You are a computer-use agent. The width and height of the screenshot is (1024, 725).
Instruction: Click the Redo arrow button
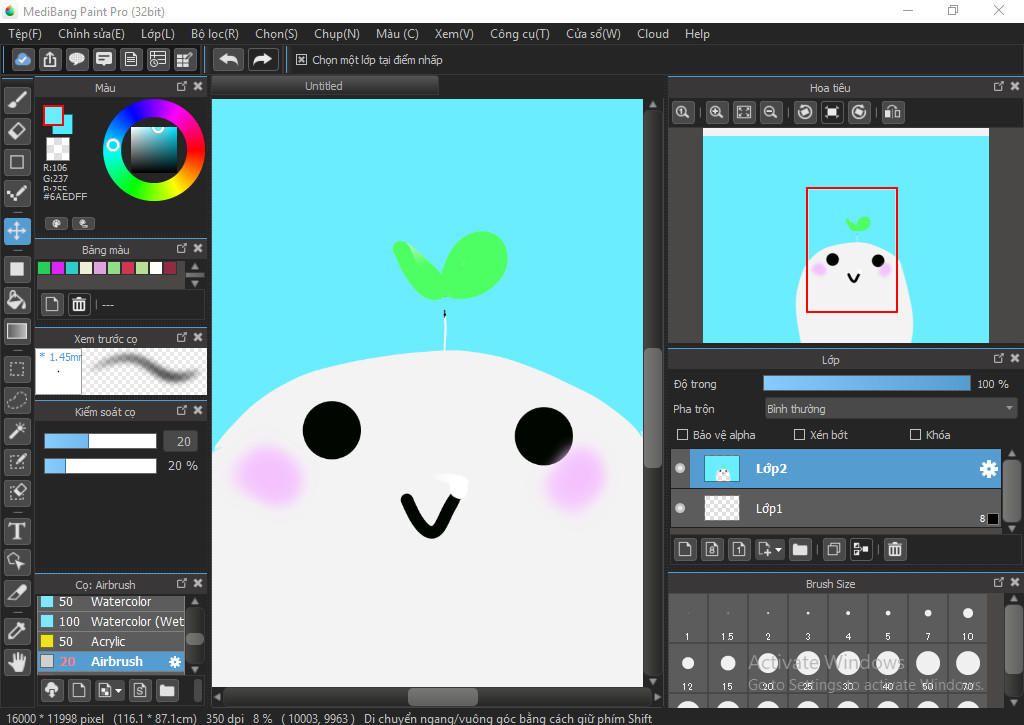click(x=263, y=59)
